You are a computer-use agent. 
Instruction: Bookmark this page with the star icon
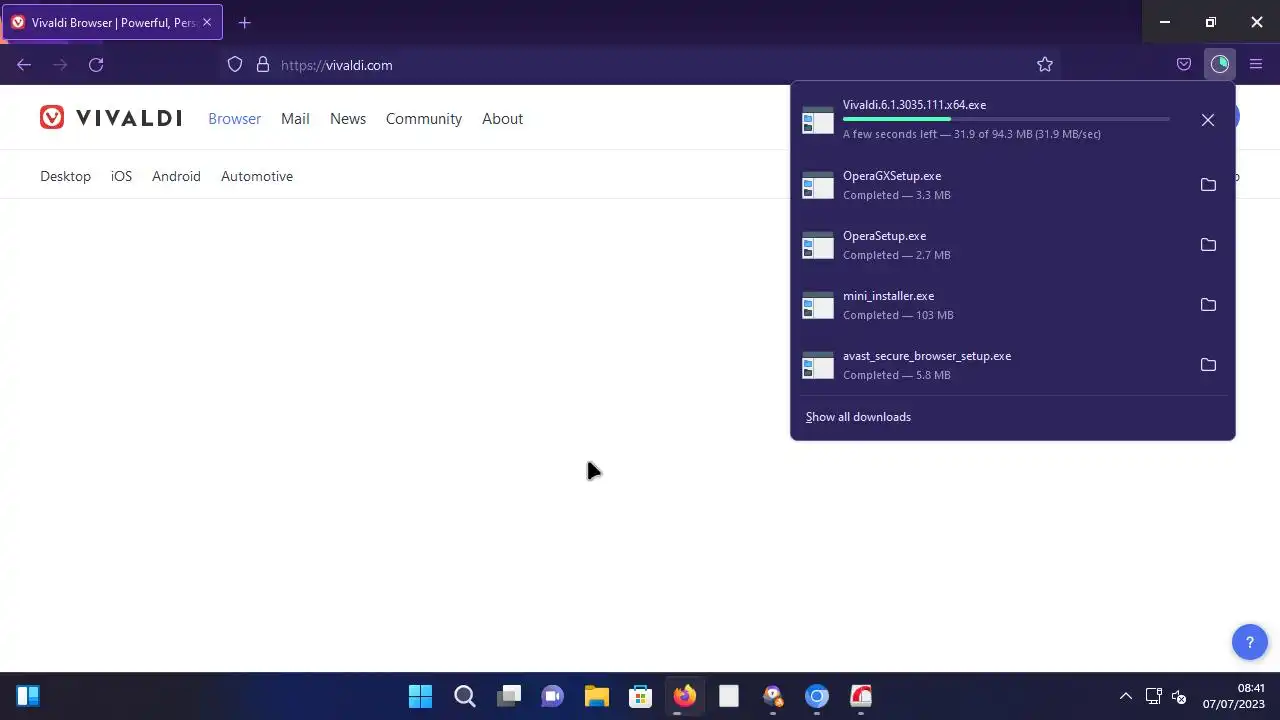tap(1045, 65)
